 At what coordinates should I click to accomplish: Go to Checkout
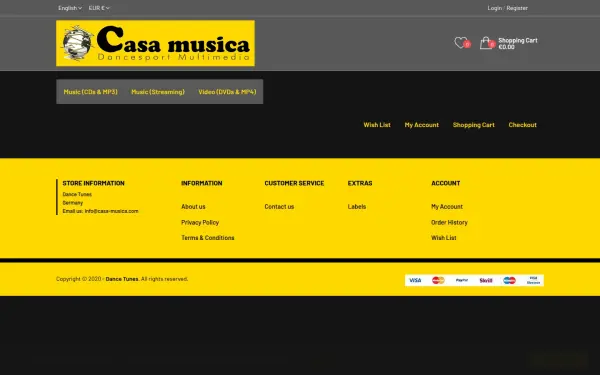pos(522,125)
